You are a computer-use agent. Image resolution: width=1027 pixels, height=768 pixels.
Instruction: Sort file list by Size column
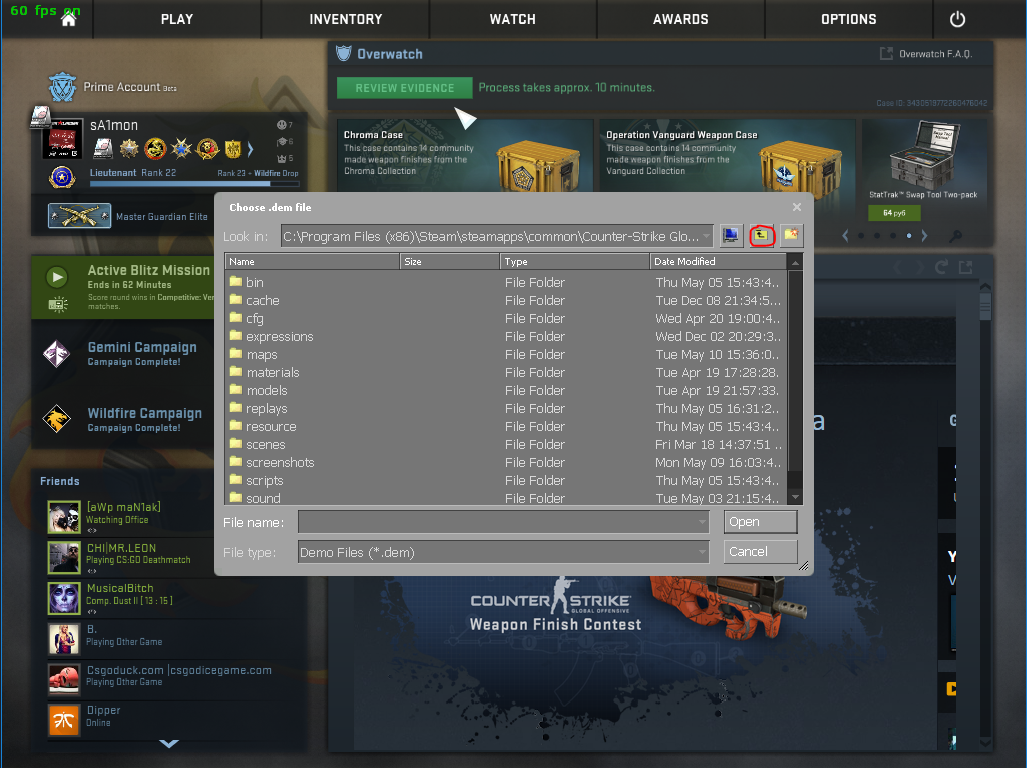[450, 261]
